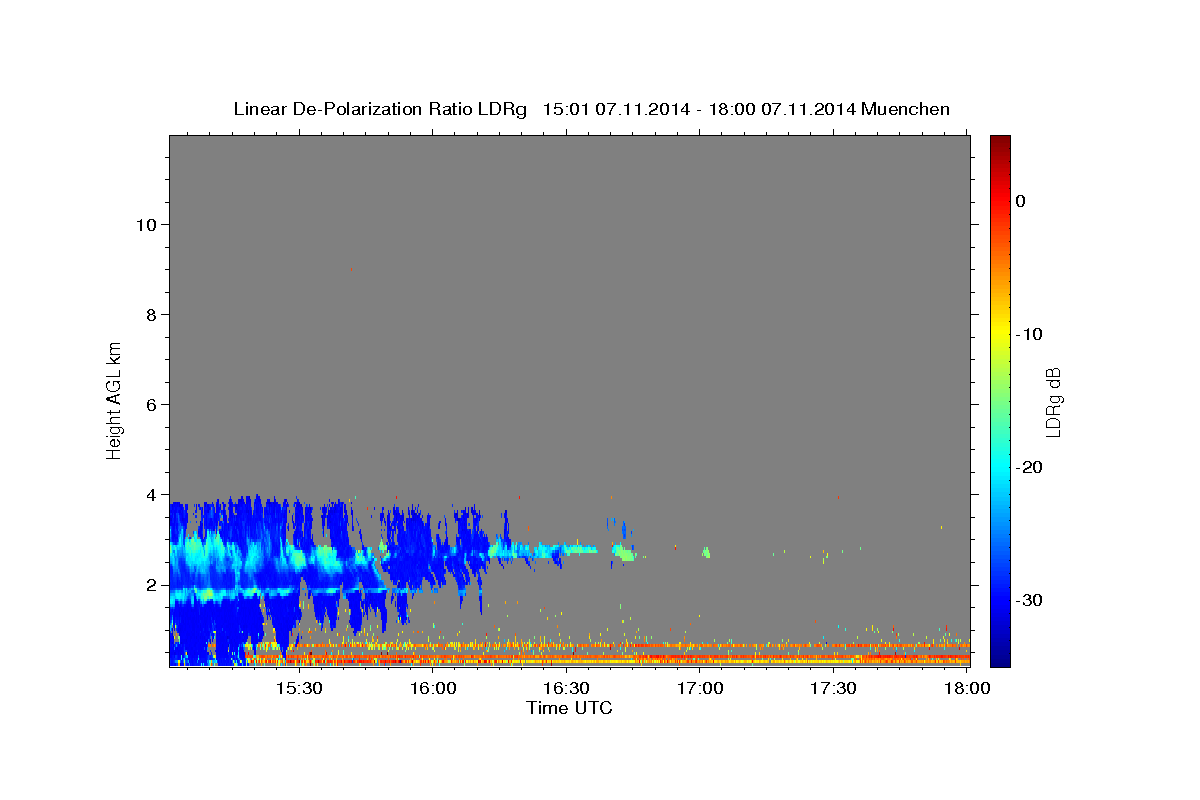Viewport: 1200px width, 800px height.
Task: Click the 17:00 time tick label
Action: point(700,689)
